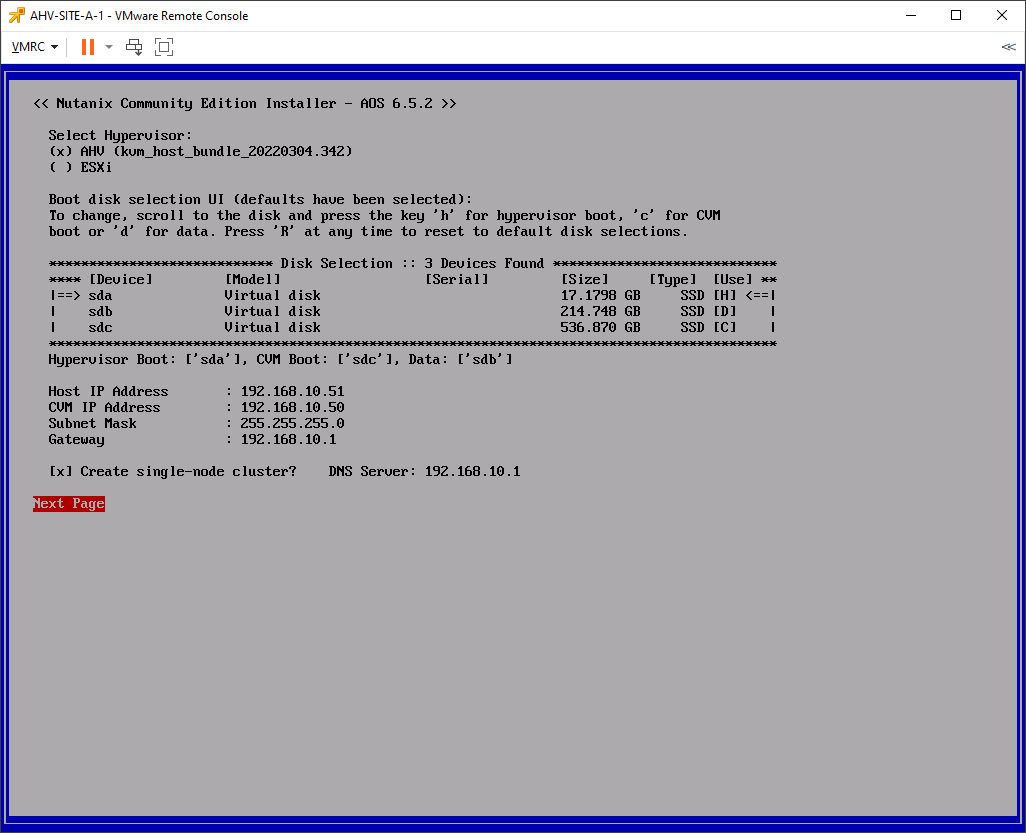Close the VMware Remote Console window
This screenshot has width=1026, height=833.
pyautogui.click(x=1002, y=15)
